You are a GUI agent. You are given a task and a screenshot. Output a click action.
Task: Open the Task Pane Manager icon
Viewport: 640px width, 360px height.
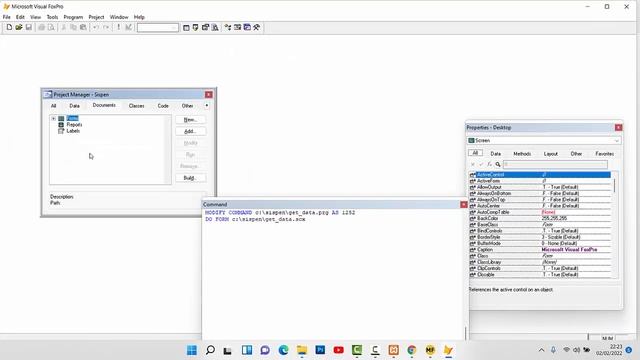coord(247,27)
